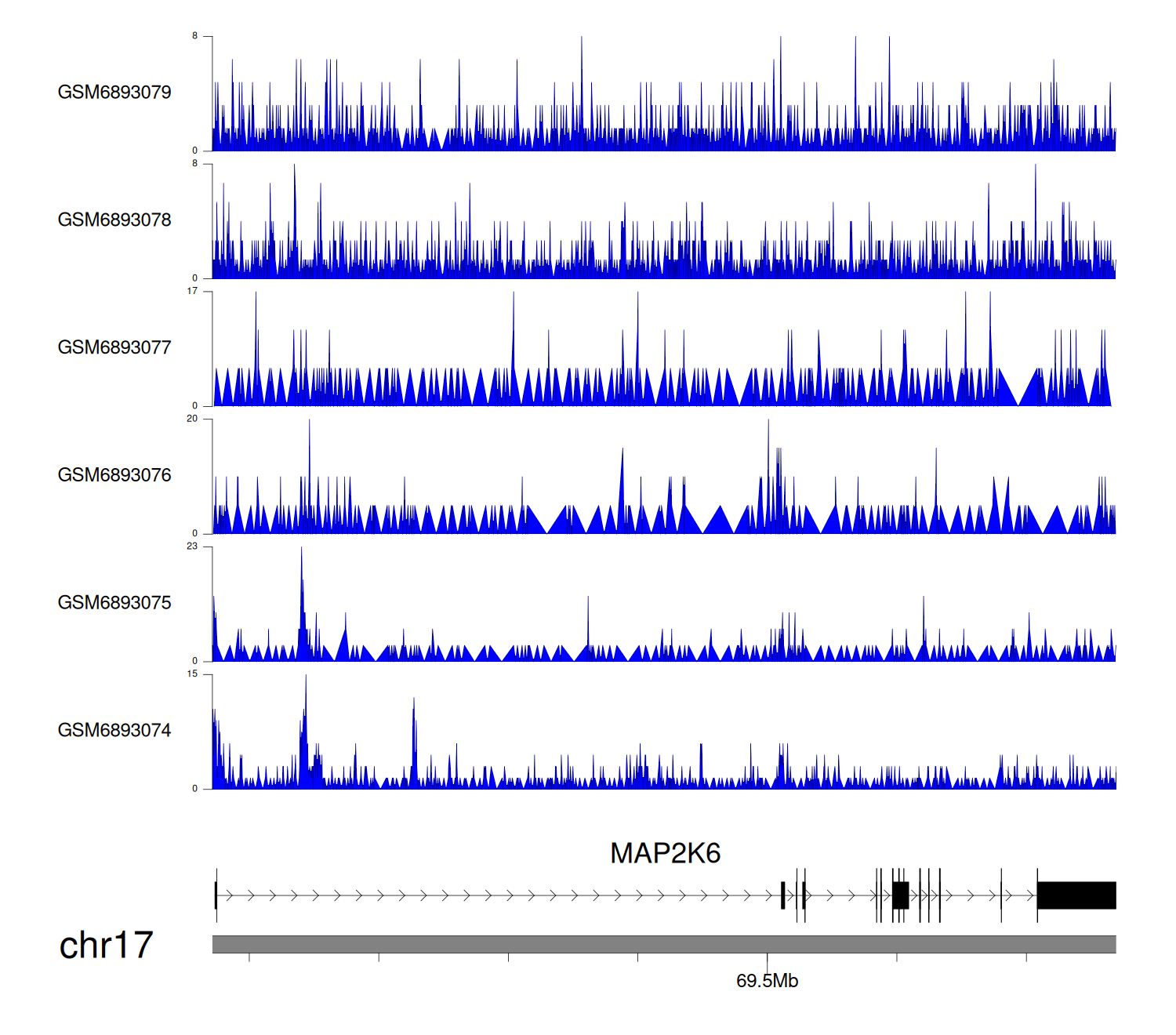Screen dimensions: 1176x1035
Task: Click the 69.5Mb axis label
Action: point(767,981)
